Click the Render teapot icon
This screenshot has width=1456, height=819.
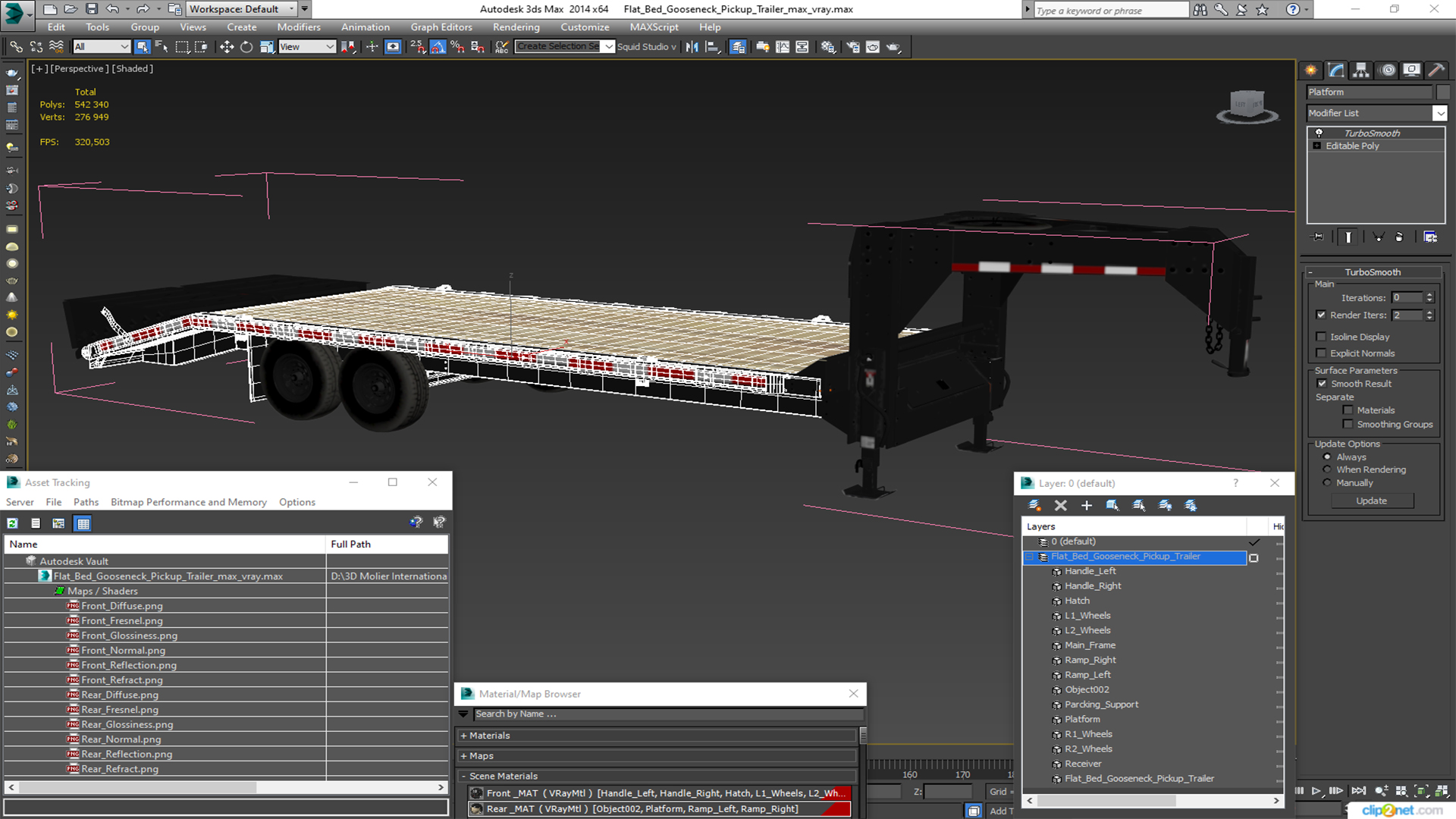click(x=893, y=47)
